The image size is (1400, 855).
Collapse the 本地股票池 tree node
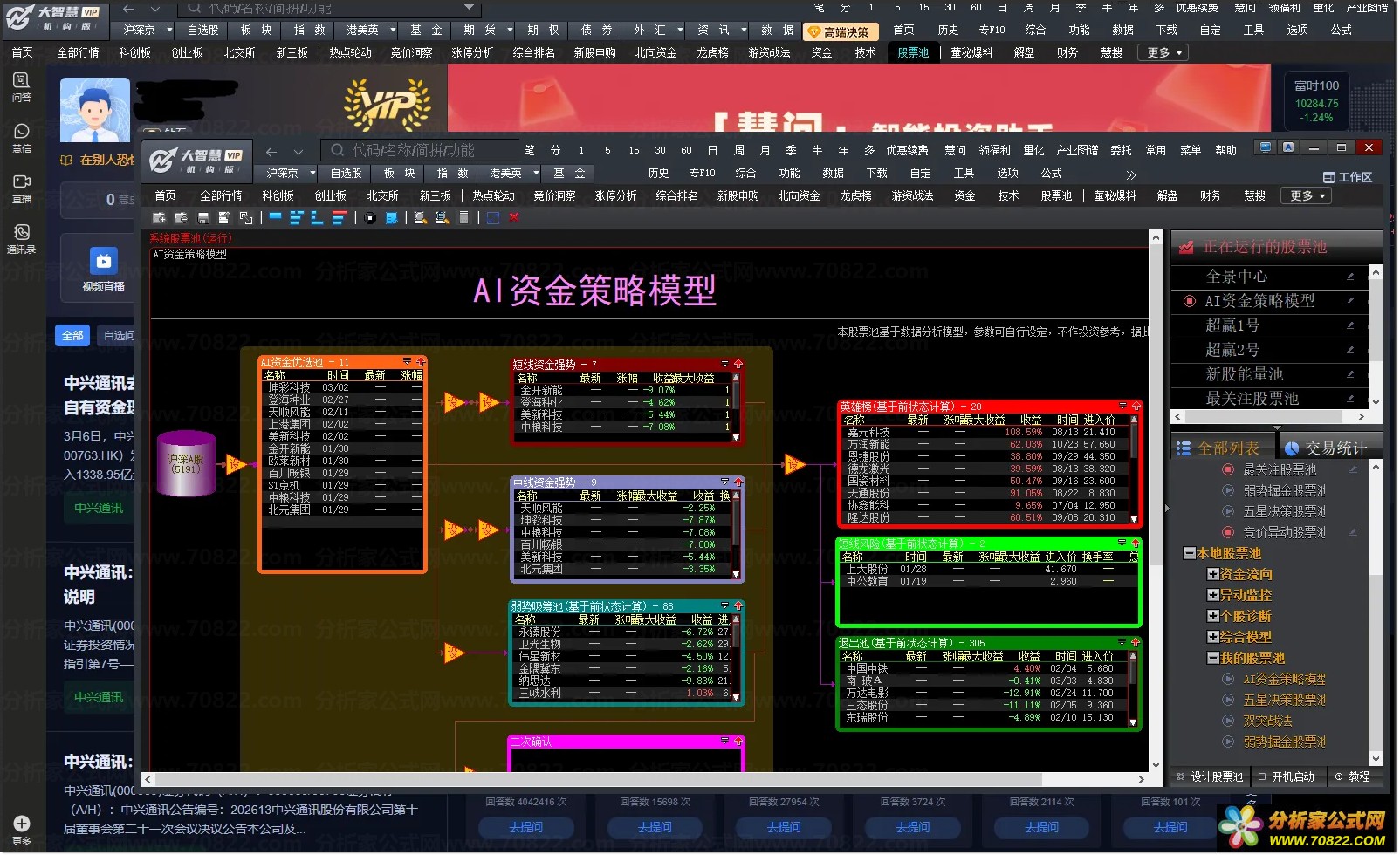[1189, 553]
